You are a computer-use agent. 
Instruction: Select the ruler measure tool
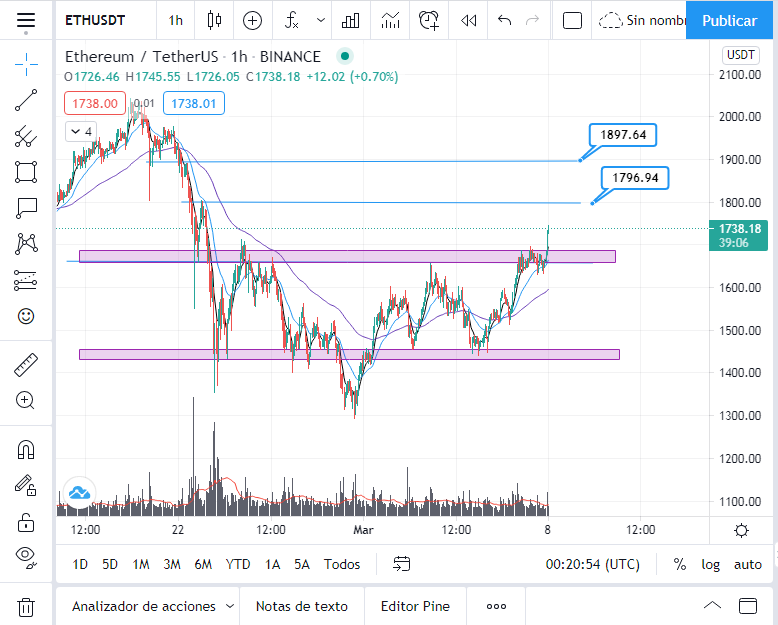26,365
